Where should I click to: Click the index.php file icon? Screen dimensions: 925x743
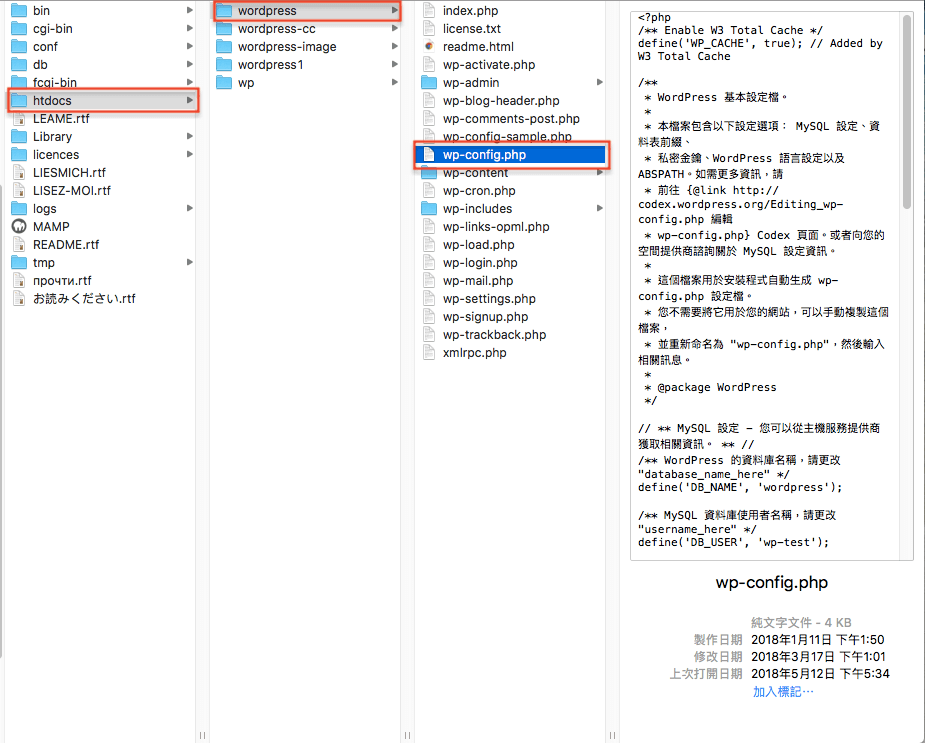tap(429, 11)
